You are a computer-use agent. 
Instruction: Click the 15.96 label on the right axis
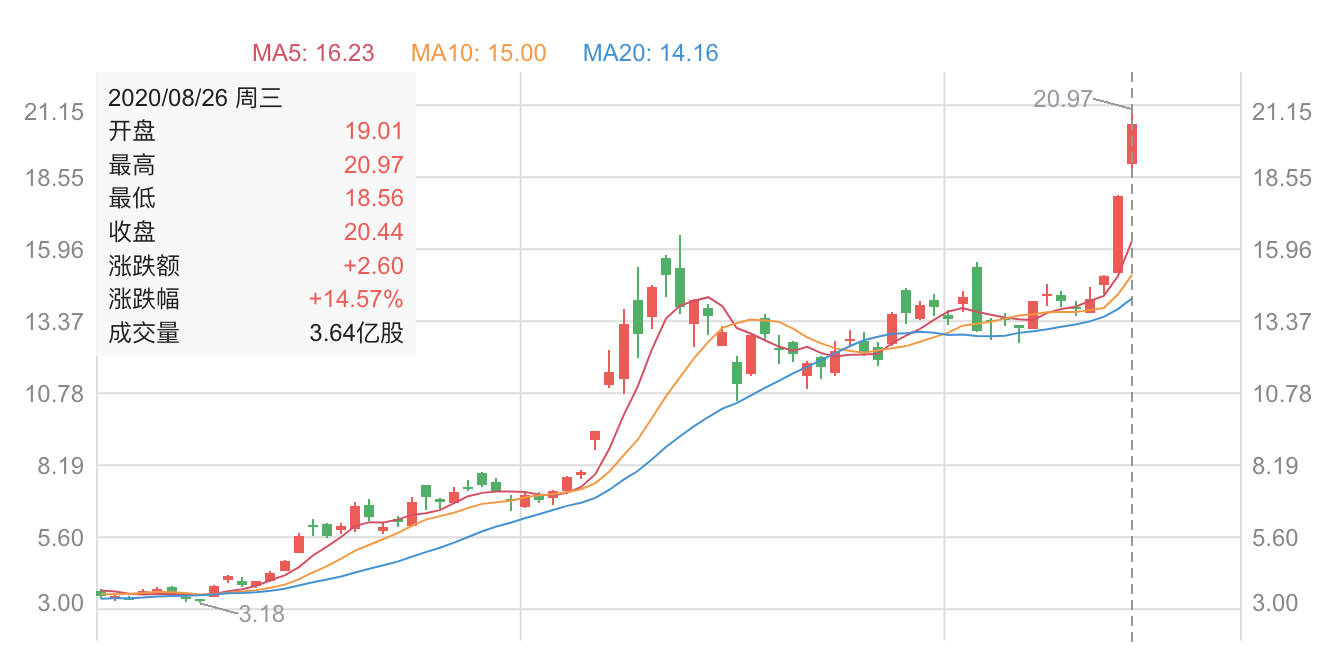click(x=1281, y=250)
